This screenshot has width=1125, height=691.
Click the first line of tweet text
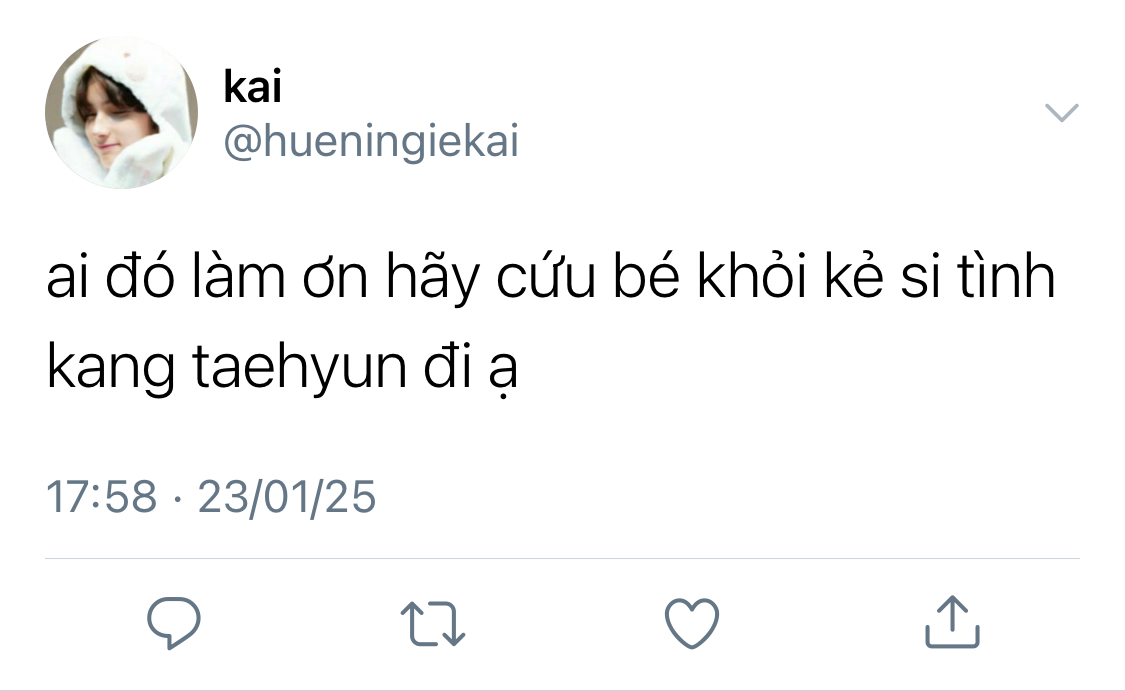pyautogui.click(x=551, y=279)
